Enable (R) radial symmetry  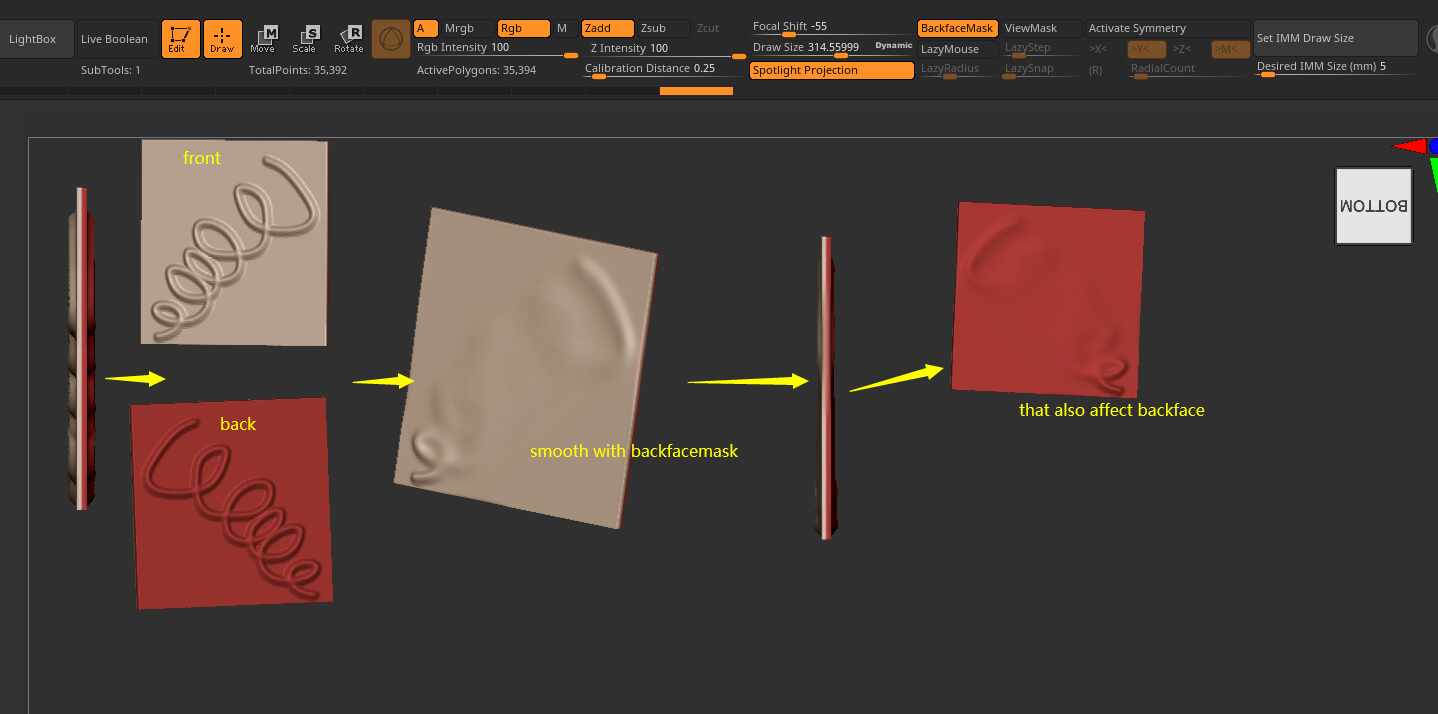(1096, 70)
